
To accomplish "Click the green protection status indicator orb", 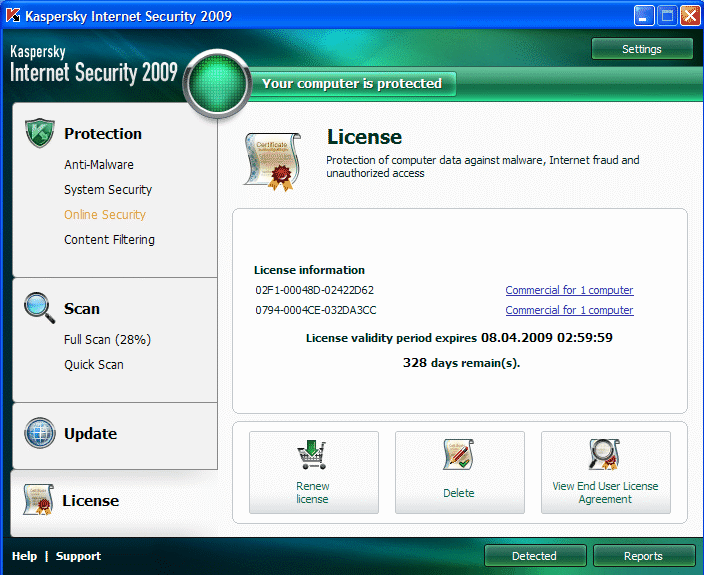I will [218, 83].
